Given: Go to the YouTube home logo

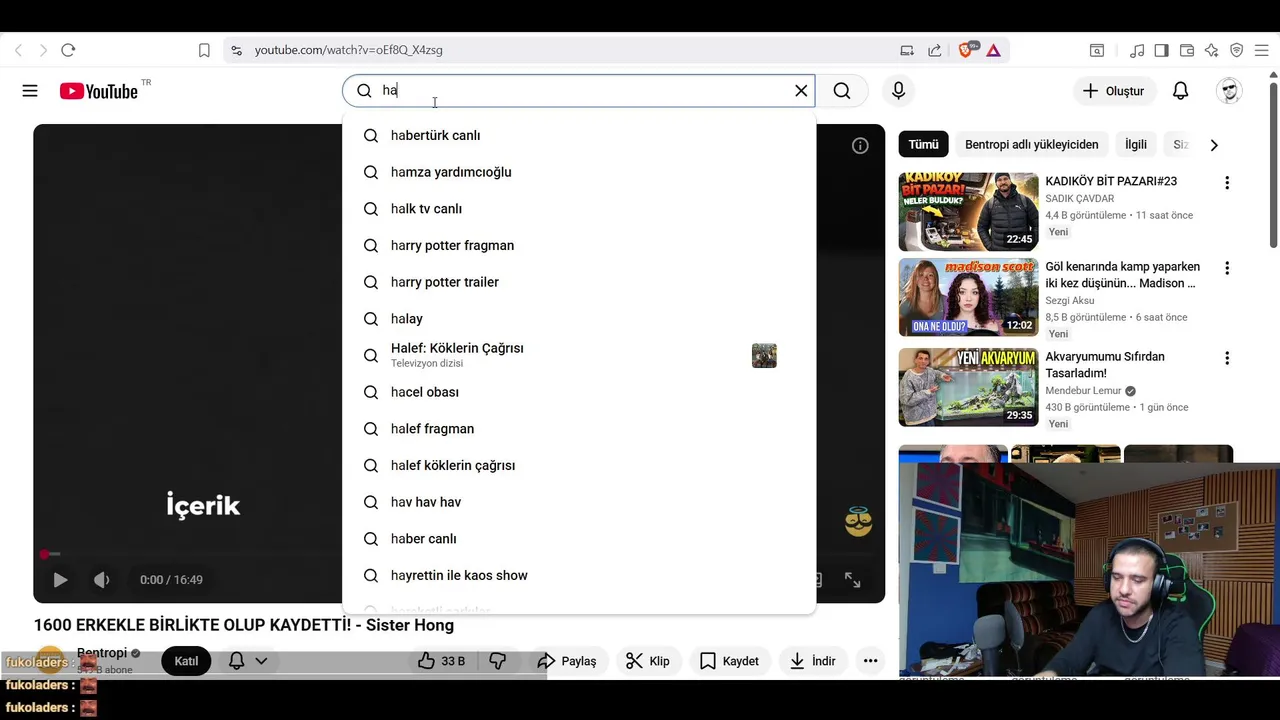Looking at the screenshot, I should (98, 91).
